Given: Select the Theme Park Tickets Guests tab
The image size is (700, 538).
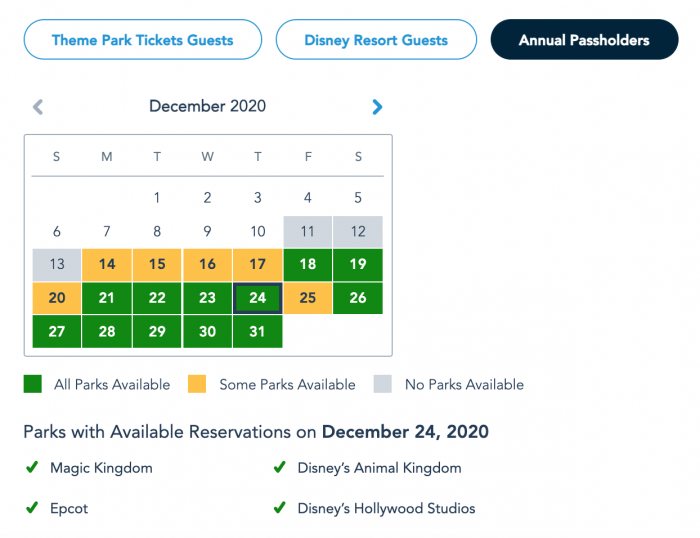Looking at the screenshot, I should tap(142, 41).
